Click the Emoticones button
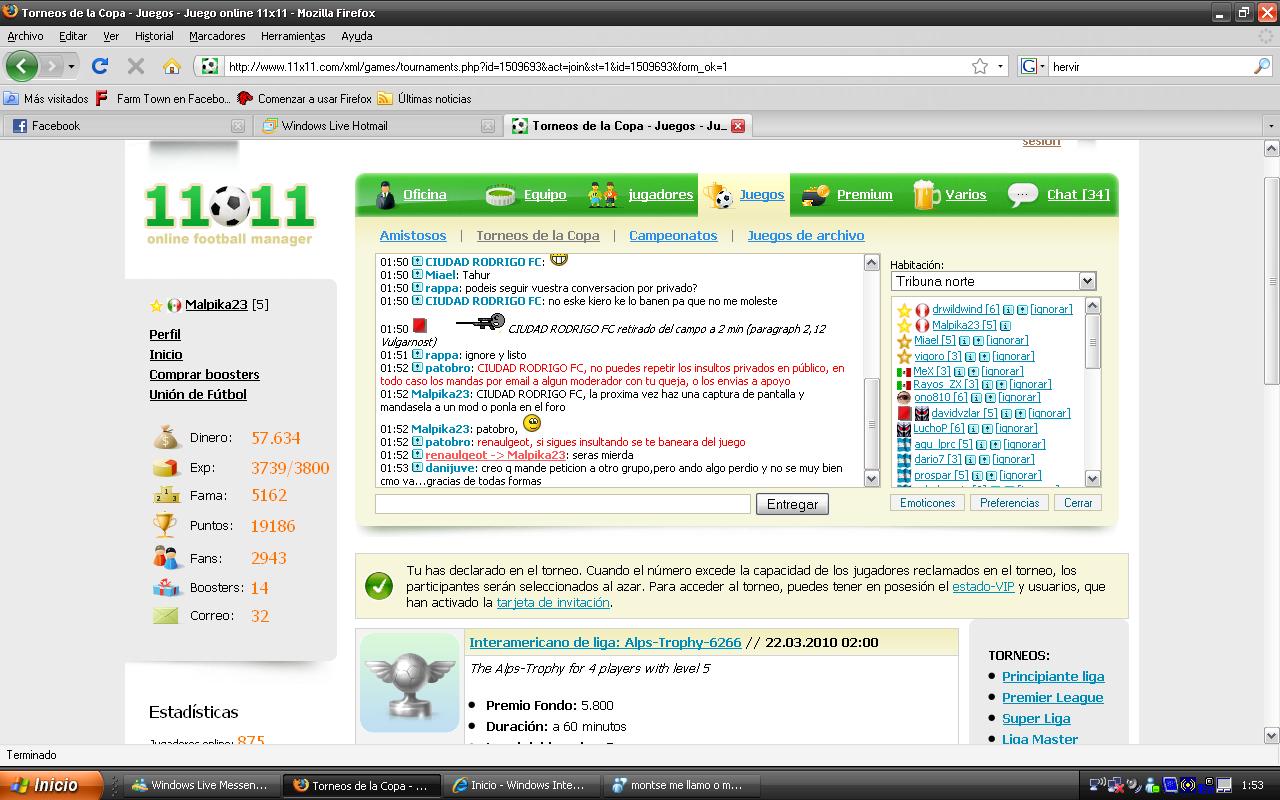 tap(927, 503)
